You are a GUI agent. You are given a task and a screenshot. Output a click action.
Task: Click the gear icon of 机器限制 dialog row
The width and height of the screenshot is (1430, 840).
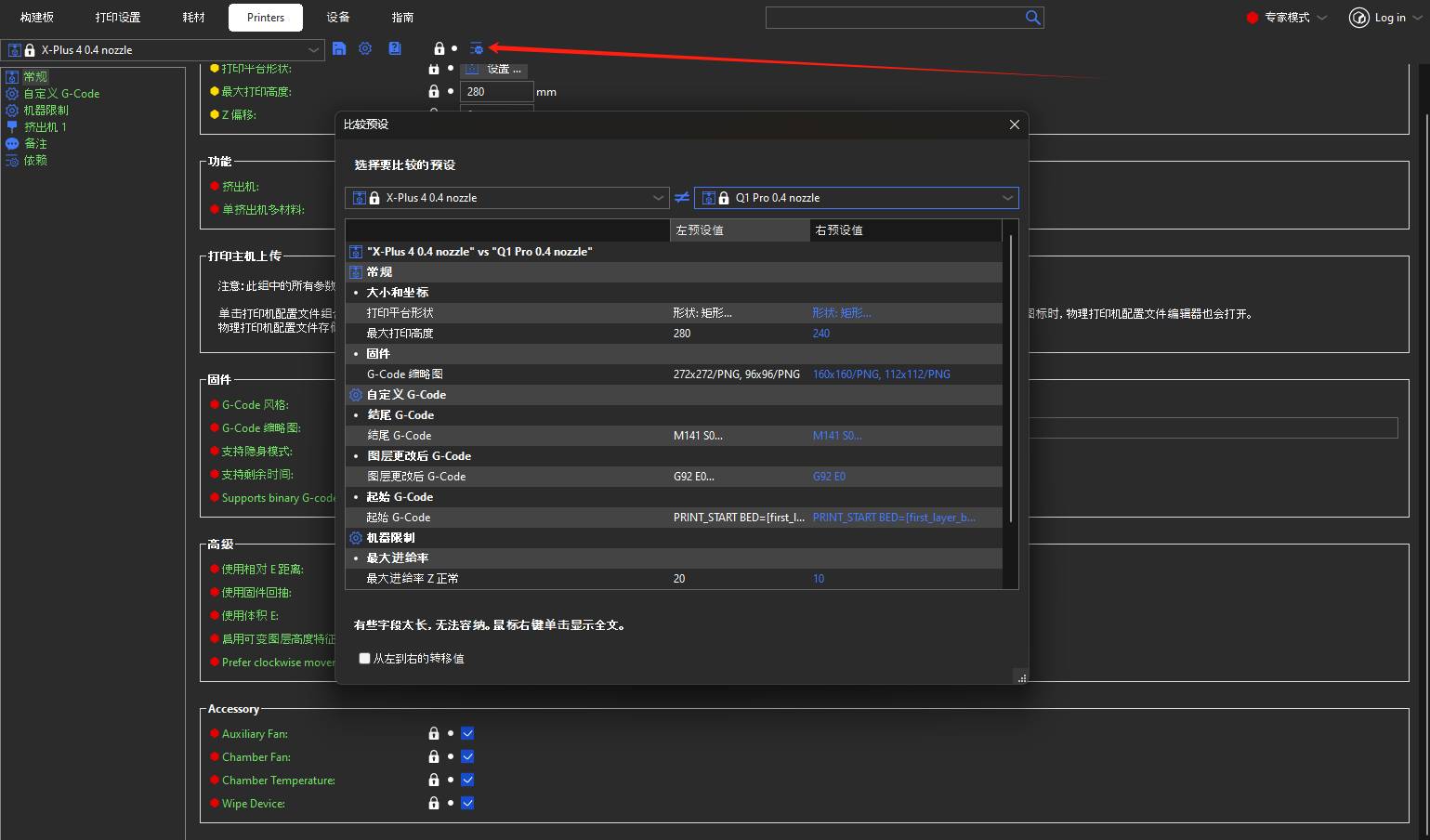pos(356,538)
